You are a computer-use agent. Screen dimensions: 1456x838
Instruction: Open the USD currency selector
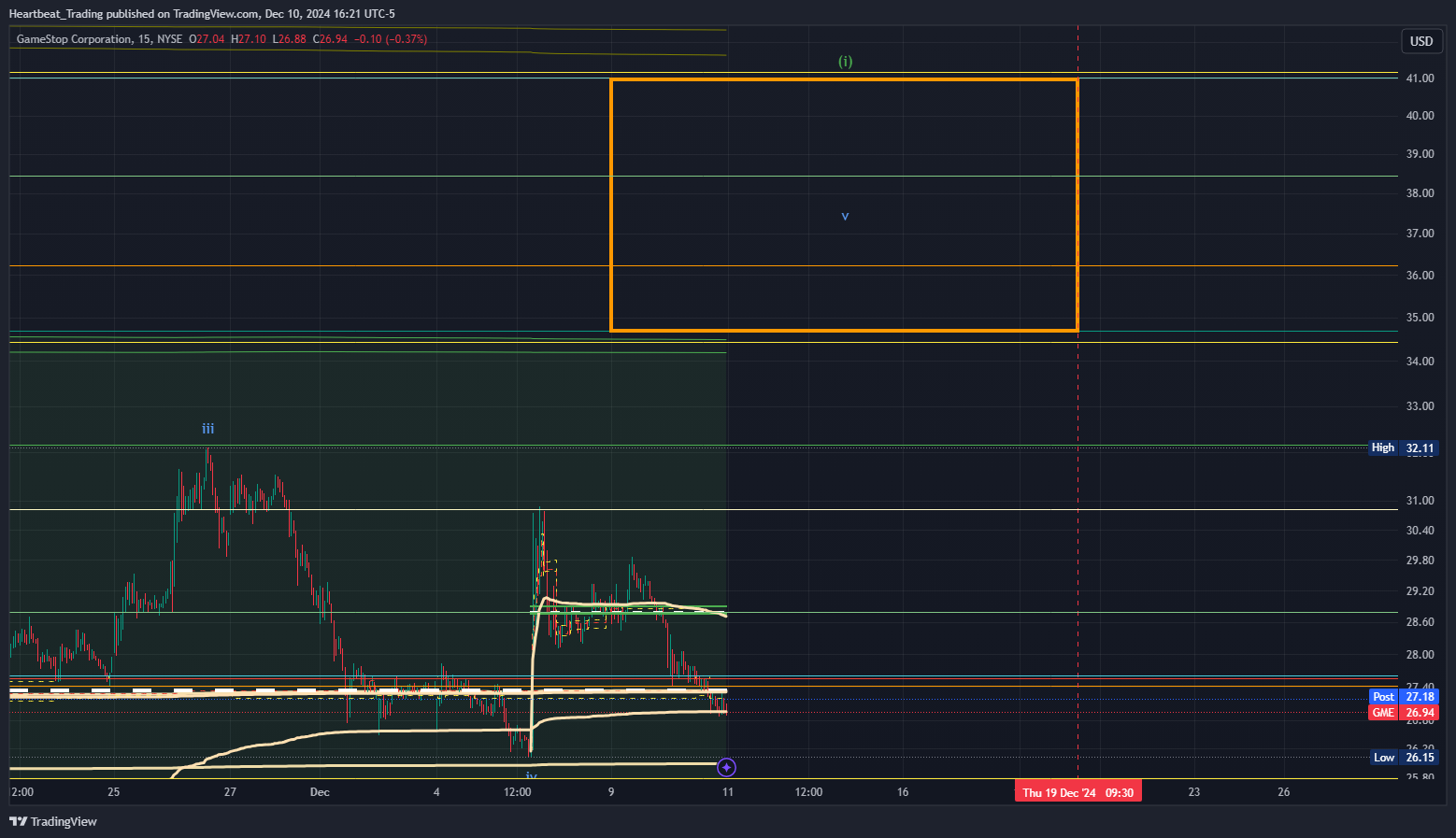tap(1421, 41)
